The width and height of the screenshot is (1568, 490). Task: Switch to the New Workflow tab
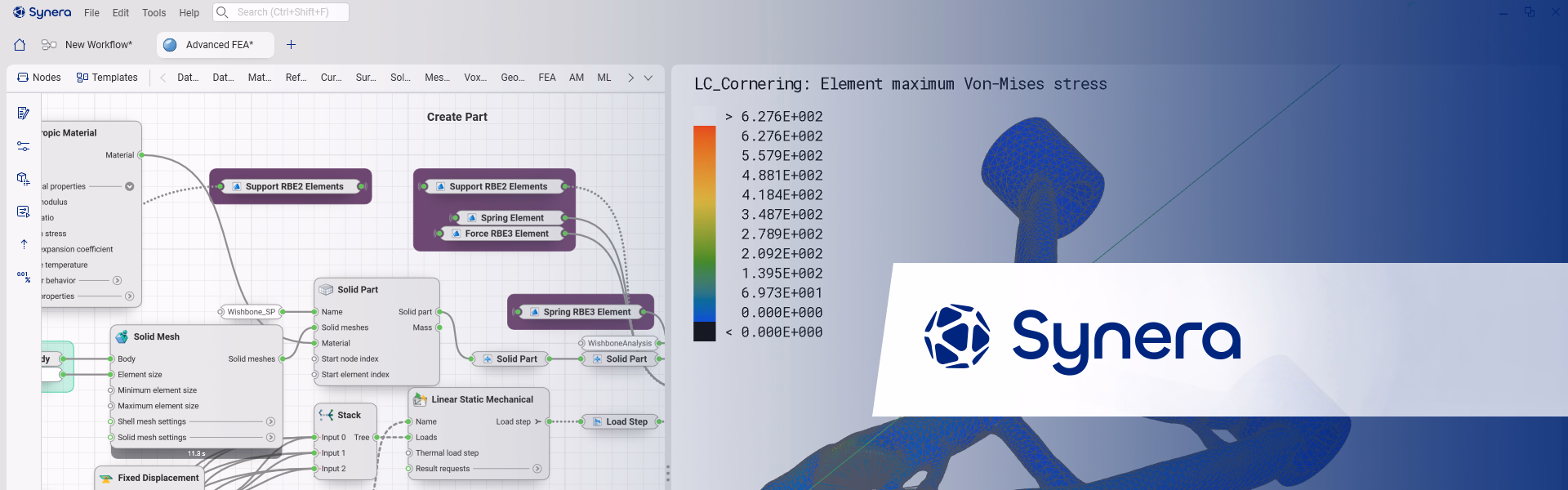(x=98, y=45)
